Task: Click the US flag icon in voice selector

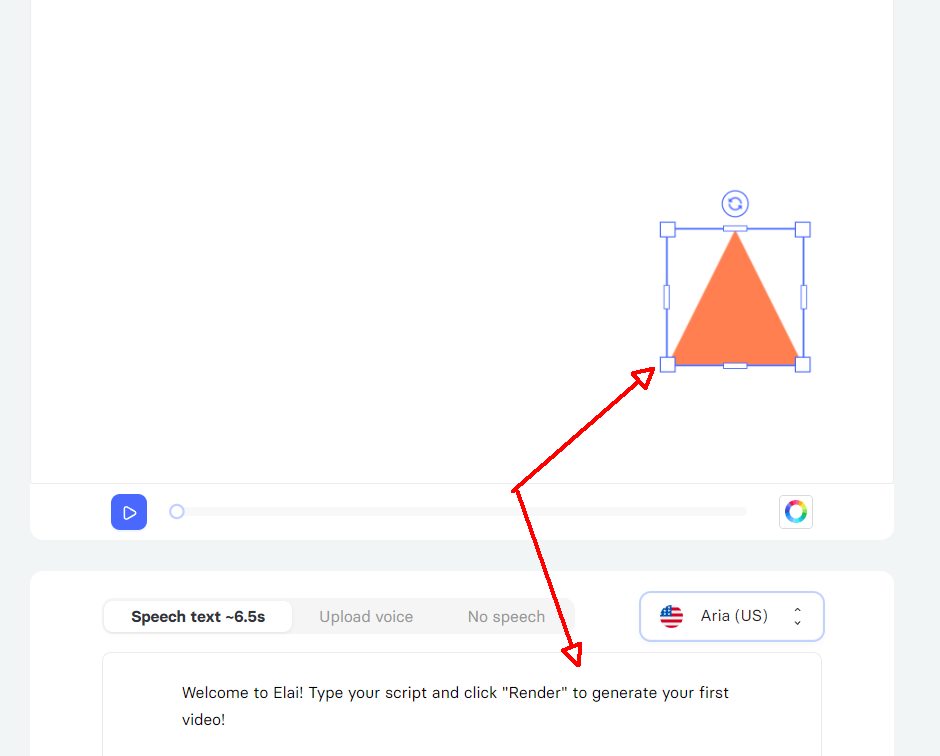Action: tap(671, 616)
